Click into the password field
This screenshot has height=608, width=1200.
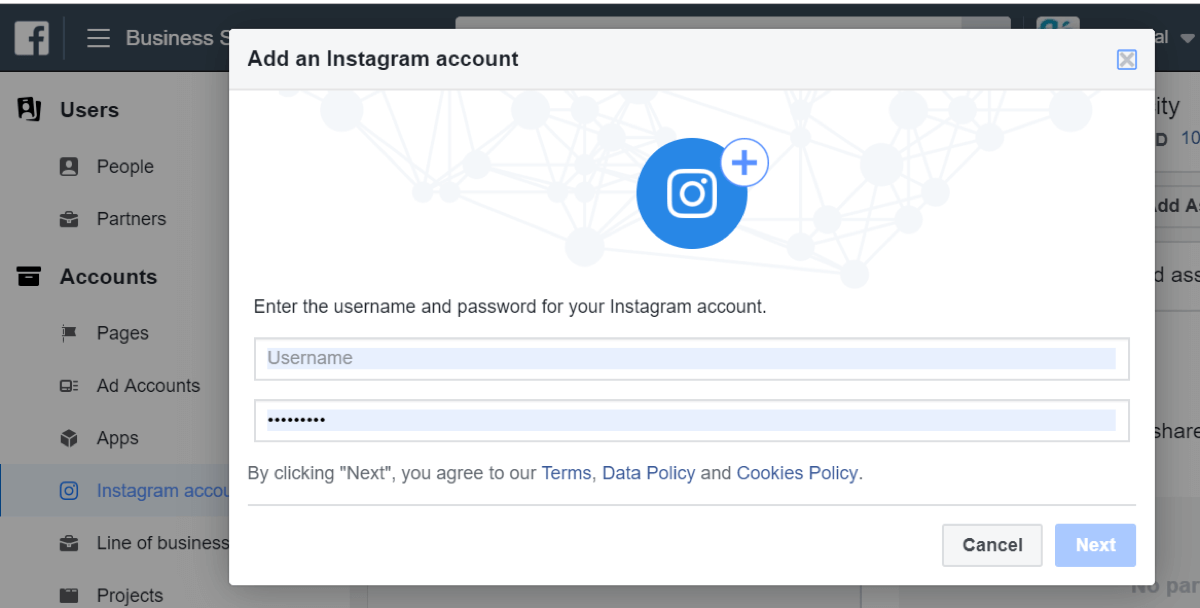pos(692,420)
